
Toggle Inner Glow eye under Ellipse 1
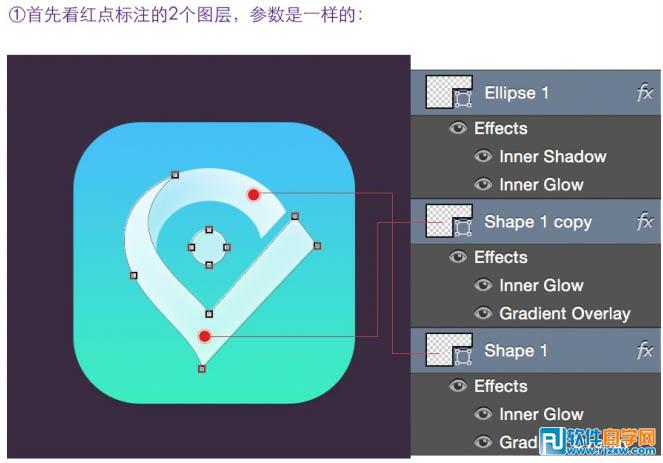click(483, 184)
